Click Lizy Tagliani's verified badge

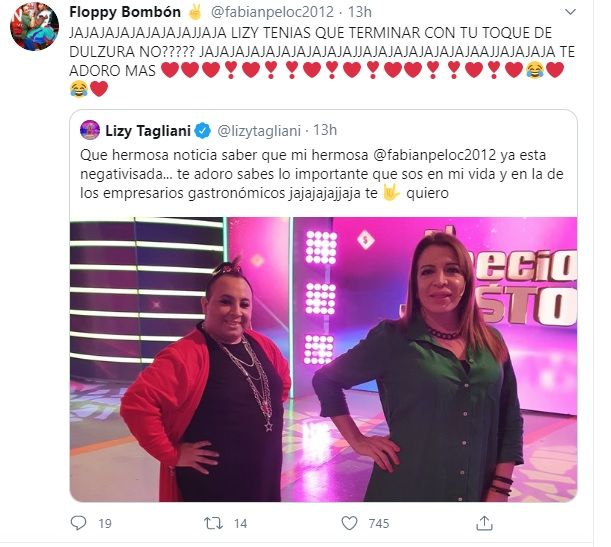(x=203, y=131)
